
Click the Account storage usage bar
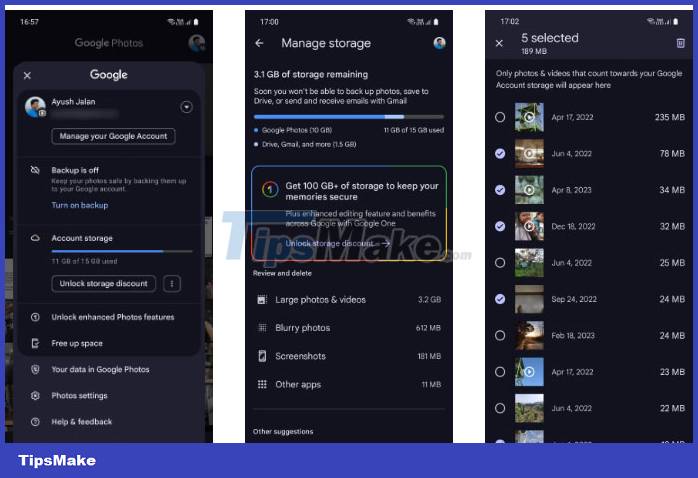click(122, 251)
